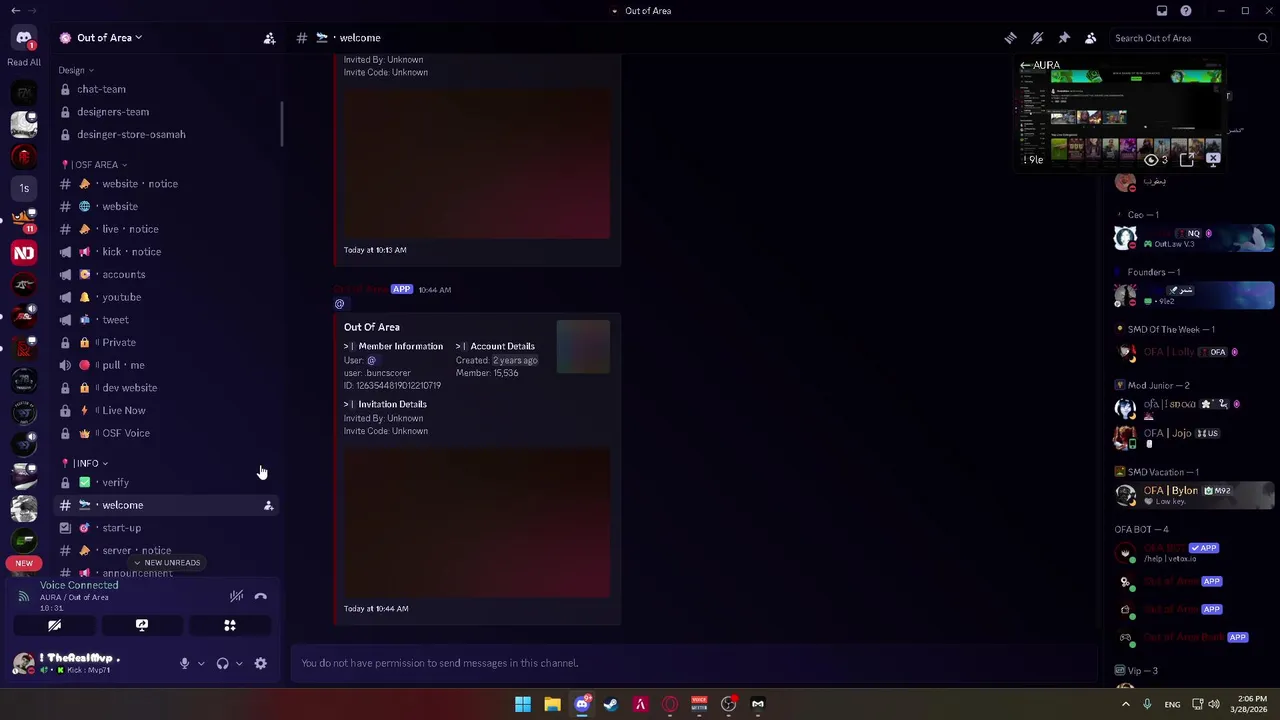Click the search magnifier icon
Screen dimensions: 1280x720
[1263, 38]
